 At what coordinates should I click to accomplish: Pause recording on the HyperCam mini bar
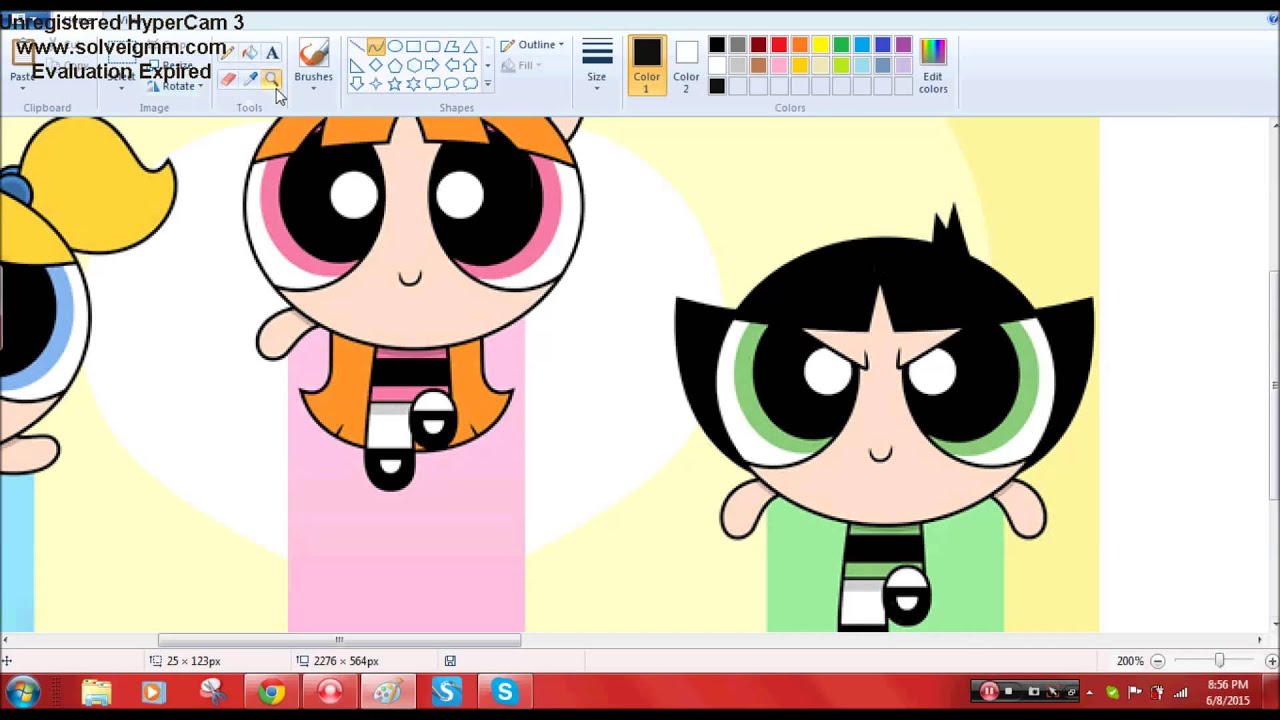[988, 692]
